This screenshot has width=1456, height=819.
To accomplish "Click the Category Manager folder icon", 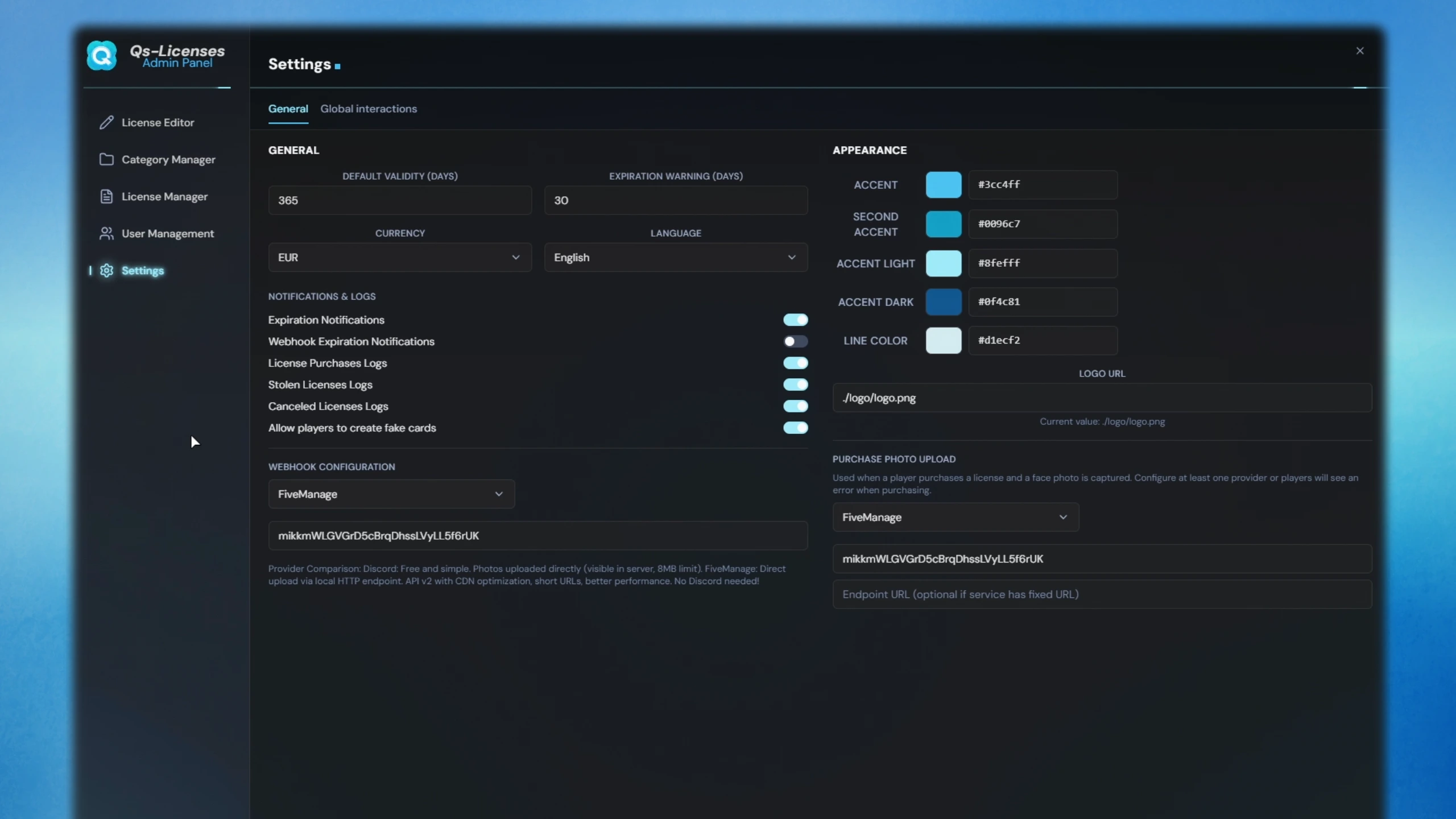I will (106, 159).
